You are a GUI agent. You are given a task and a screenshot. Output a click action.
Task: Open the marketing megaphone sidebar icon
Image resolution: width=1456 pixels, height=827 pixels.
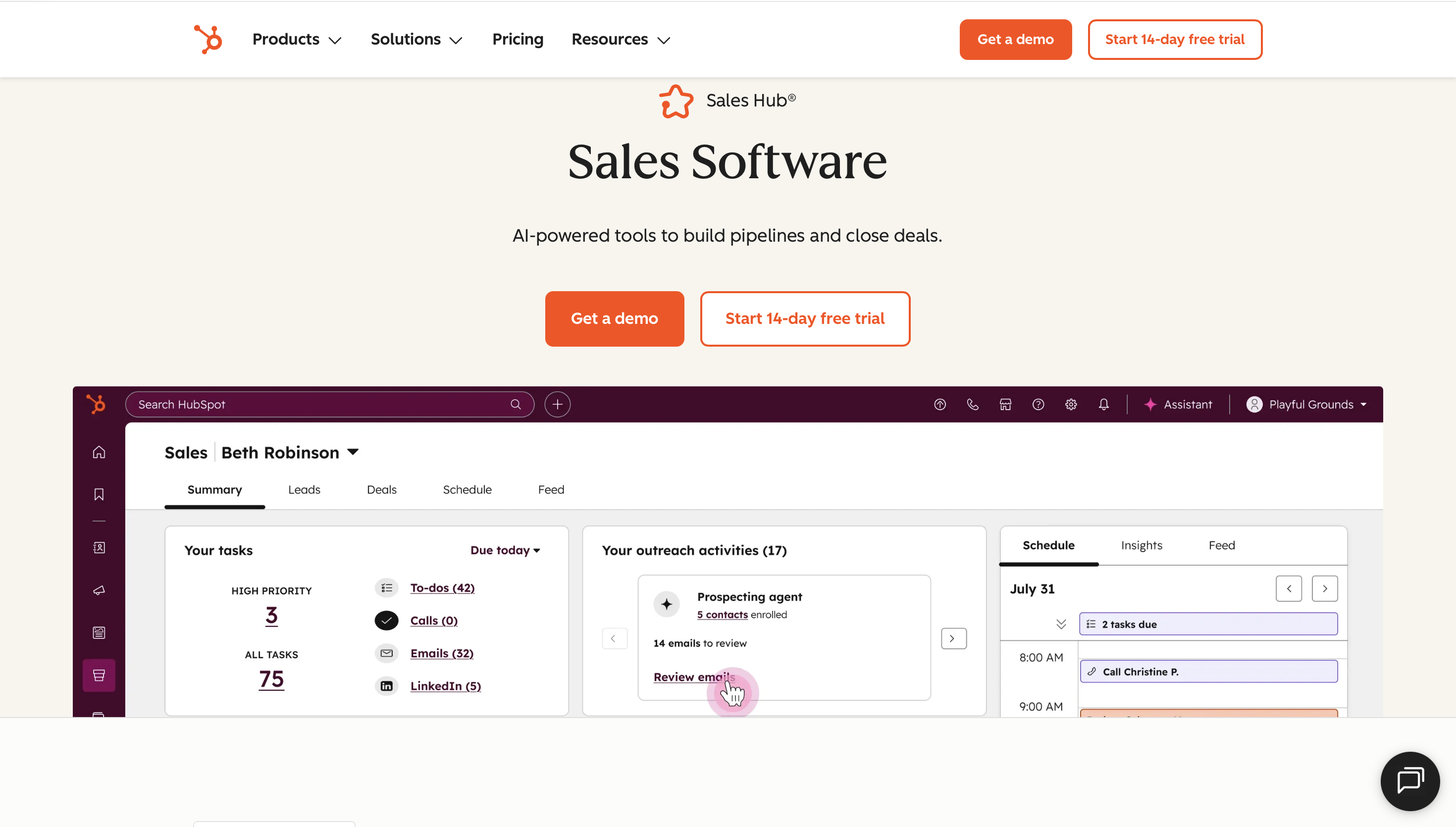(x=99, y=590)
